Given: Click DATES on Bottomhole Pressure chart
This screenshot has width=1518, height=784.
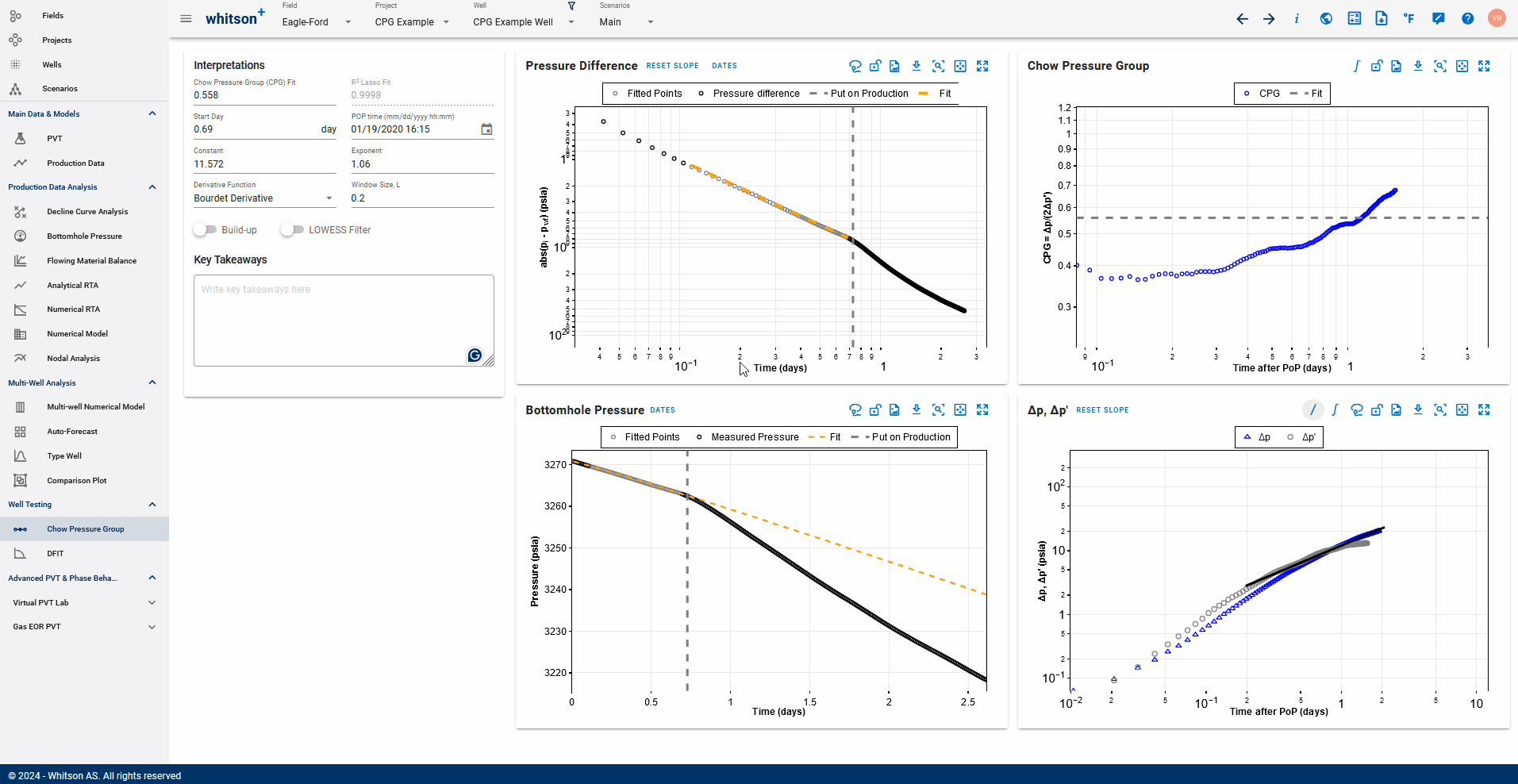Looking at the screenshot, I should [663, 410].
